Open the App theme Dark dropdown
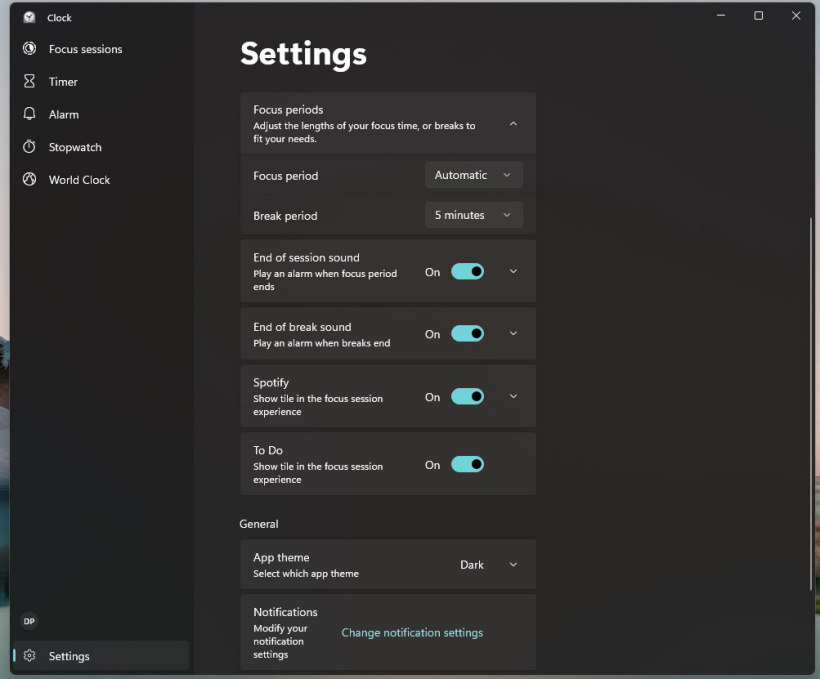This screenshot has height=679, width=820. point(487,564)
